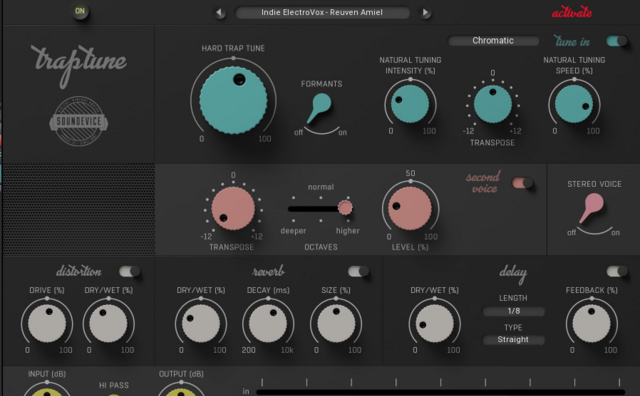Image resolution: width=640 pixels, height=396 pixels.
Task: Toggle the second voice switch
Action: (522, 183)
